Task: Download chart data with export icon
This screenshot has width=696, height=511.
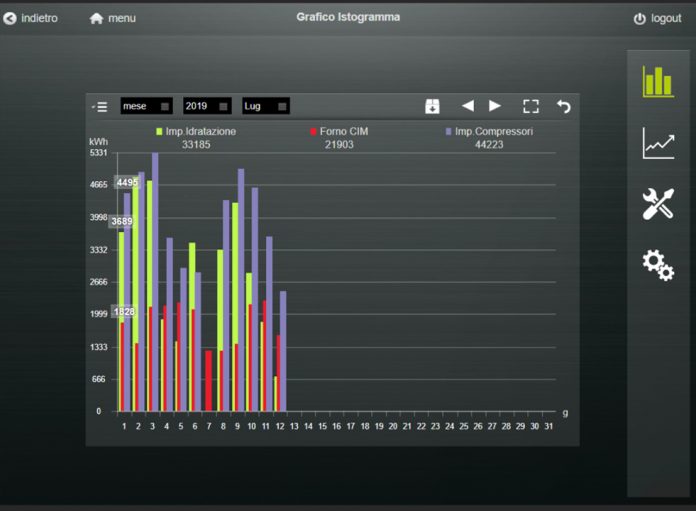Action: pyautogui.click(x=432, y=106)
